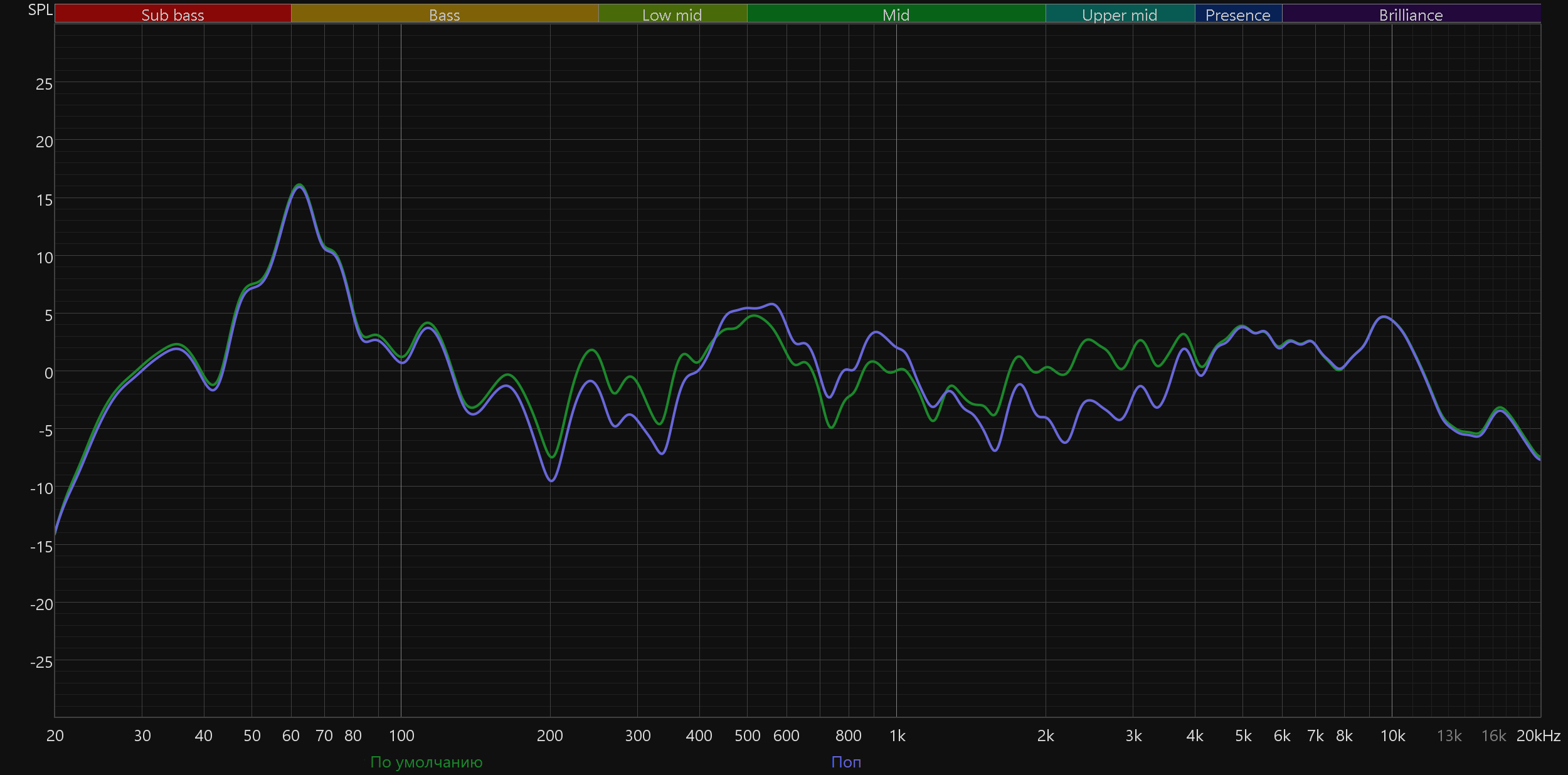
Task: Click the 10k frequency axis label
Action: (1392, 735)
